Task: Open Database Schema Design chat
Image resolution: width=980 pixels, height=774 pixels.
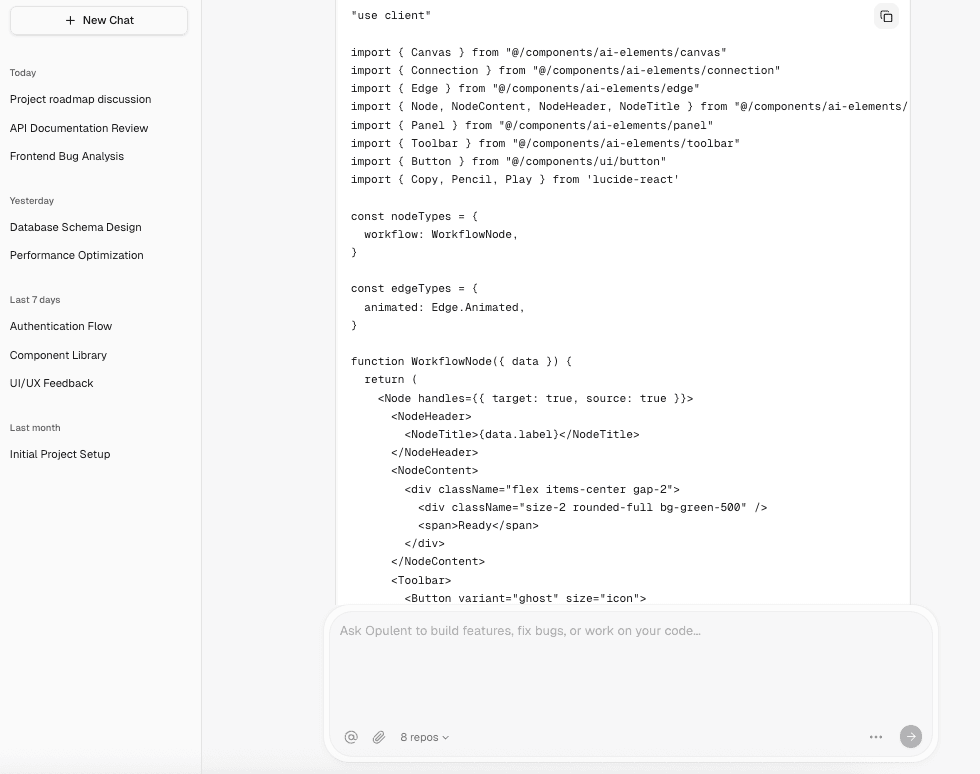Action: click(76, 227)
